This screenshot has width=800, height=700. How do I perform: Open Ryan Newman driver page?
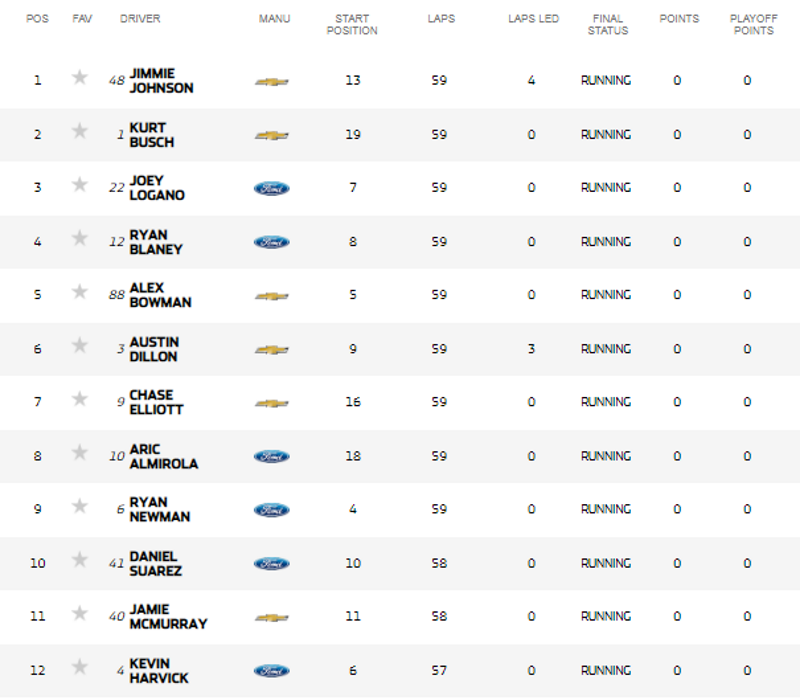click(160, 509)
